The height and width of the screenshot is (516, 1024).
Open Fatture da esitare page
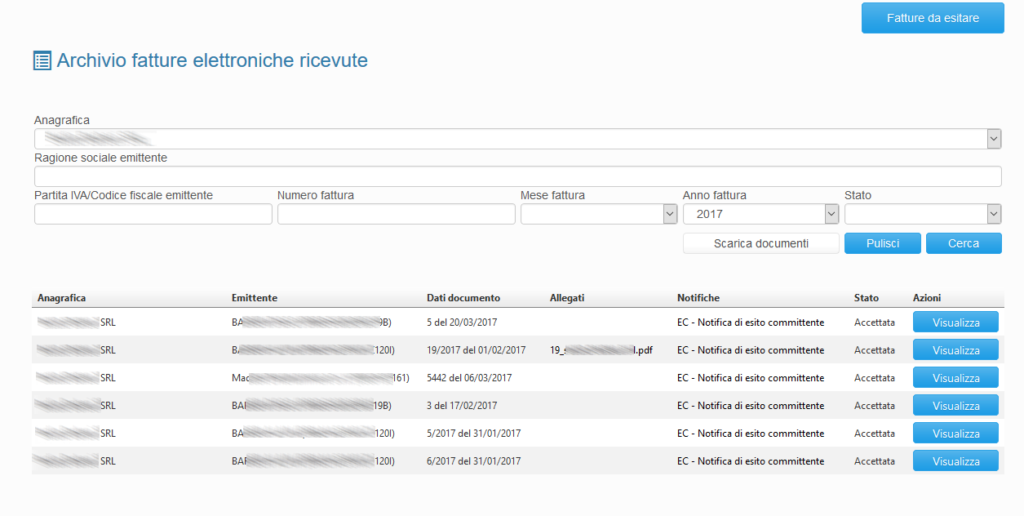(x=932, y=18)
